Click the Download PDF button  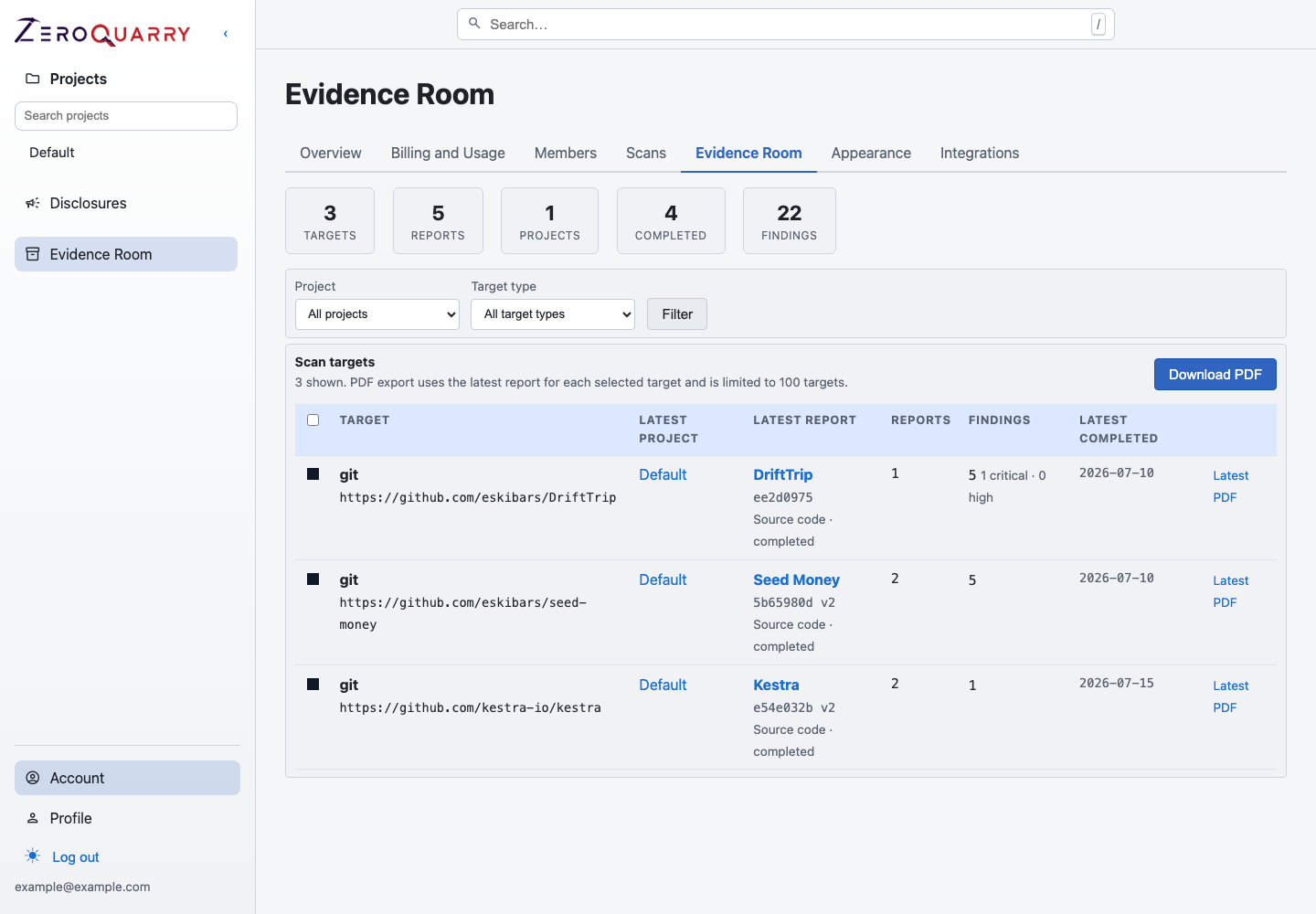[x=1215, y=375]
